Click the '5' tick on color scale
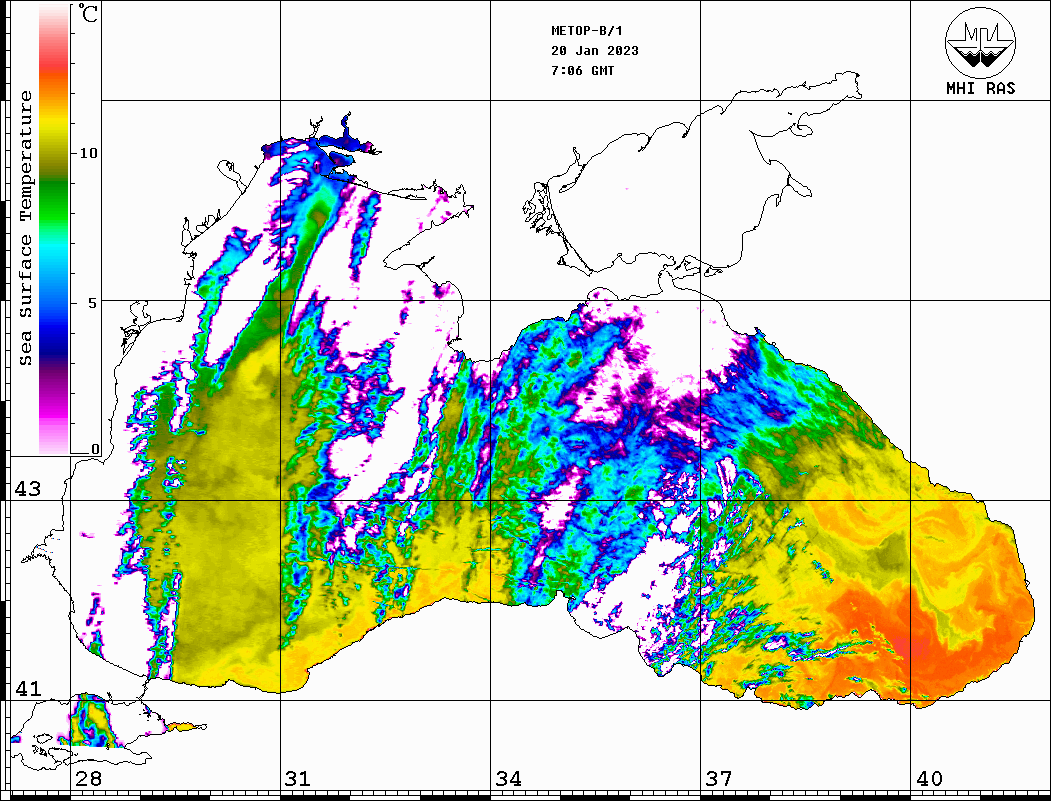 (93, 303)
